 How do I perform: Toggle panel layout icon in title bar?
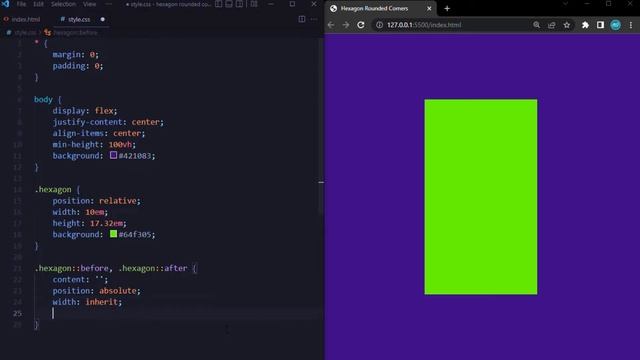point(229,4)
